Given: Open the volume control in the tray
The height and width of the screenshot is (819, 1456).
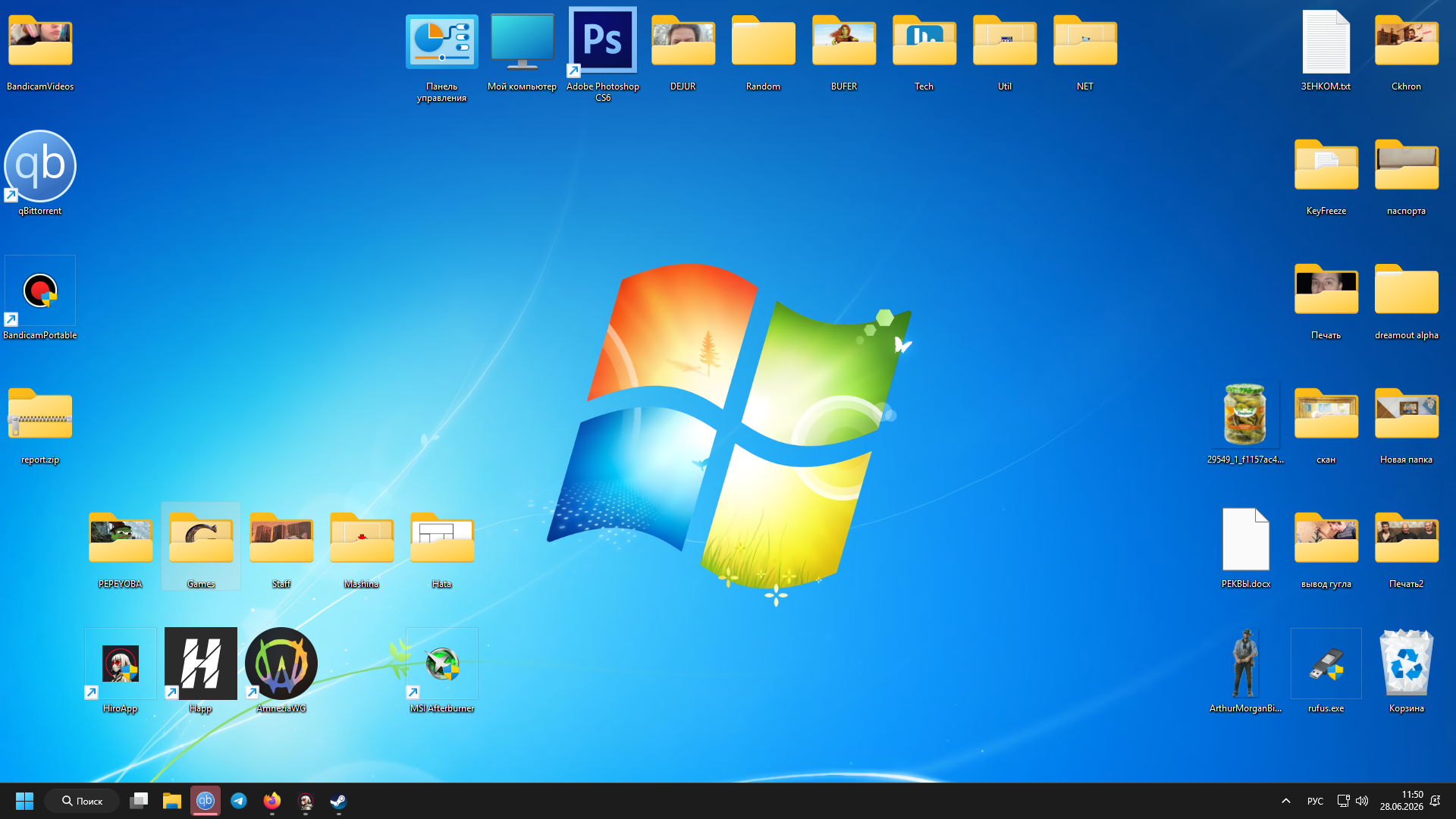Looking at the screenshot, I should tap(1362, 801).
